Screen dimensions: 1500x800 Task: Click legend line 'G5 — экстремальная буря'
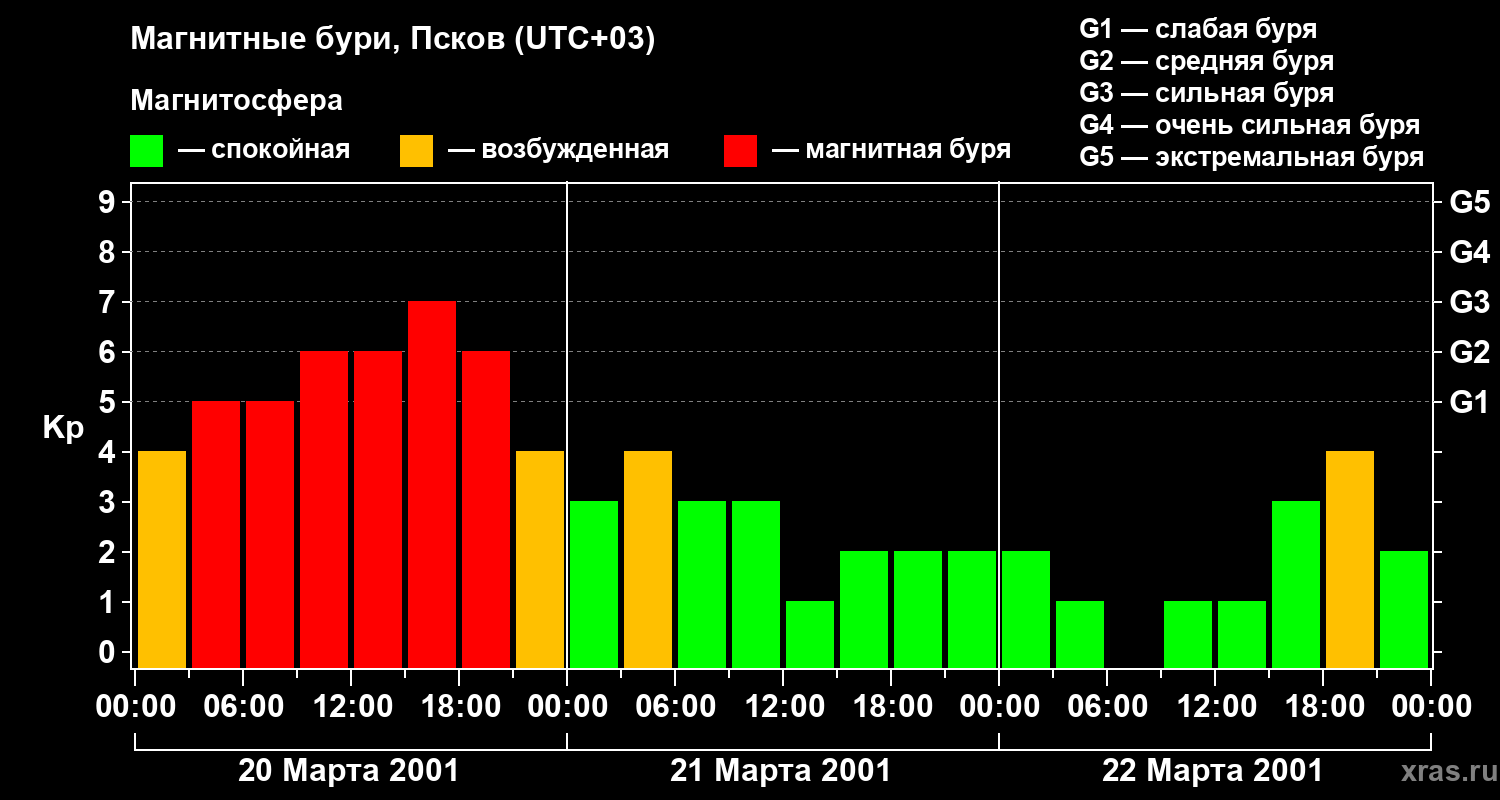pos(1252,157)
